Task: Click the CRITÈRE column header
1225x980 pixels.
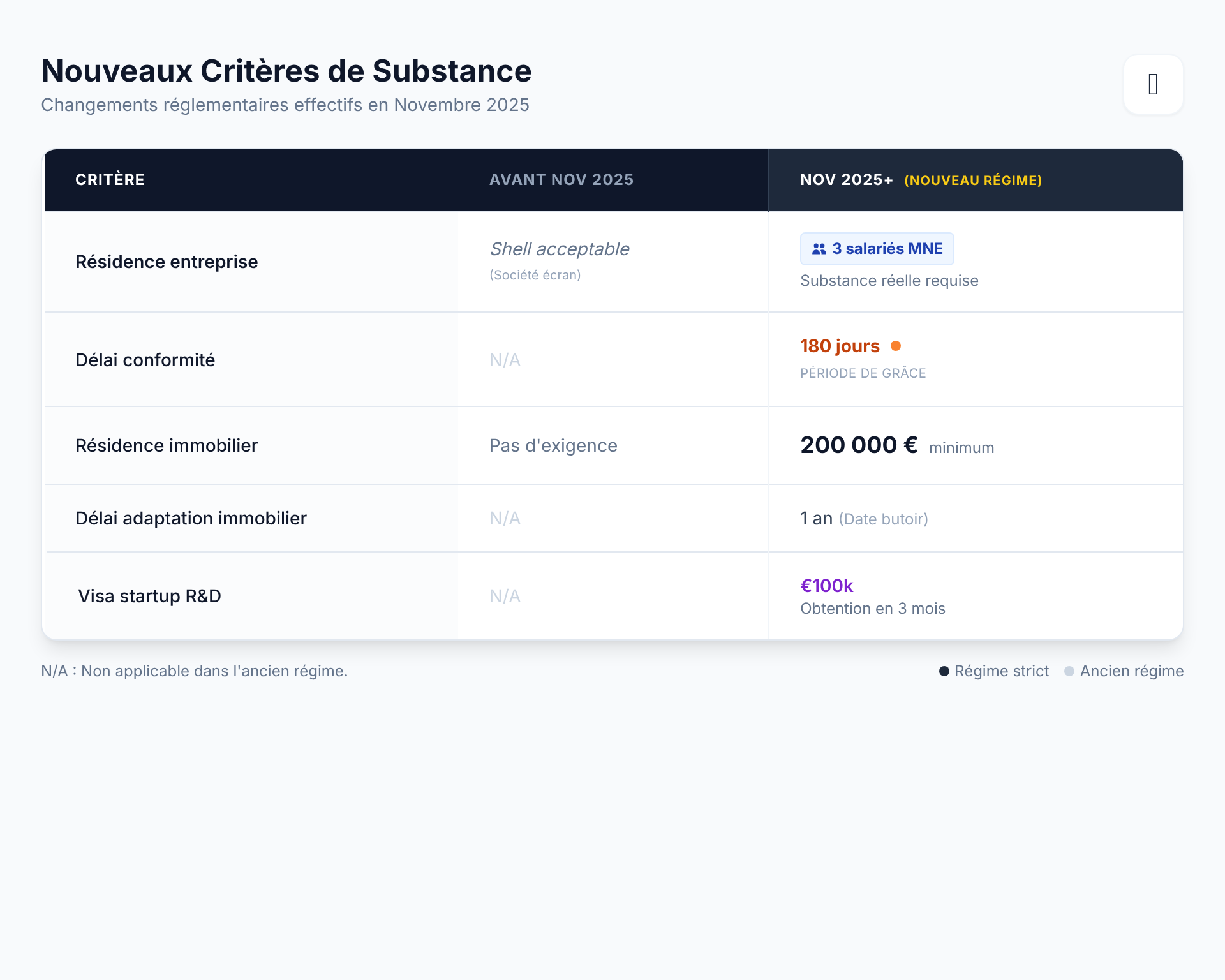Action: [x=110, y=180]
